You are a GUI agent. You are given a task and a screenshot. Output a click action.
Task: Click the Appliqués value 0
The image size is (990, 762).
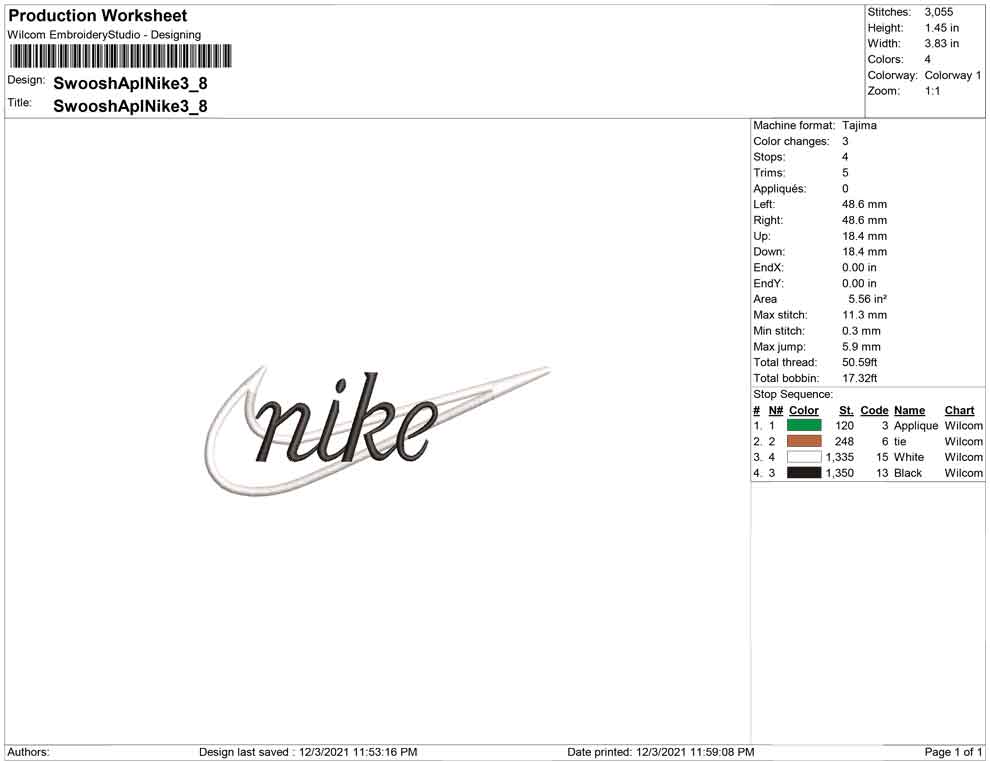845,189
